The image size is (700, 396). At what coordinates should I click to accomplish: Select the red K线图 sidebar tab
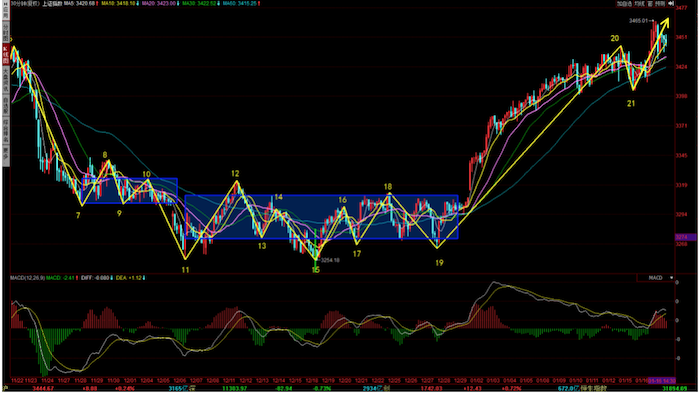(x=6, y=54)
